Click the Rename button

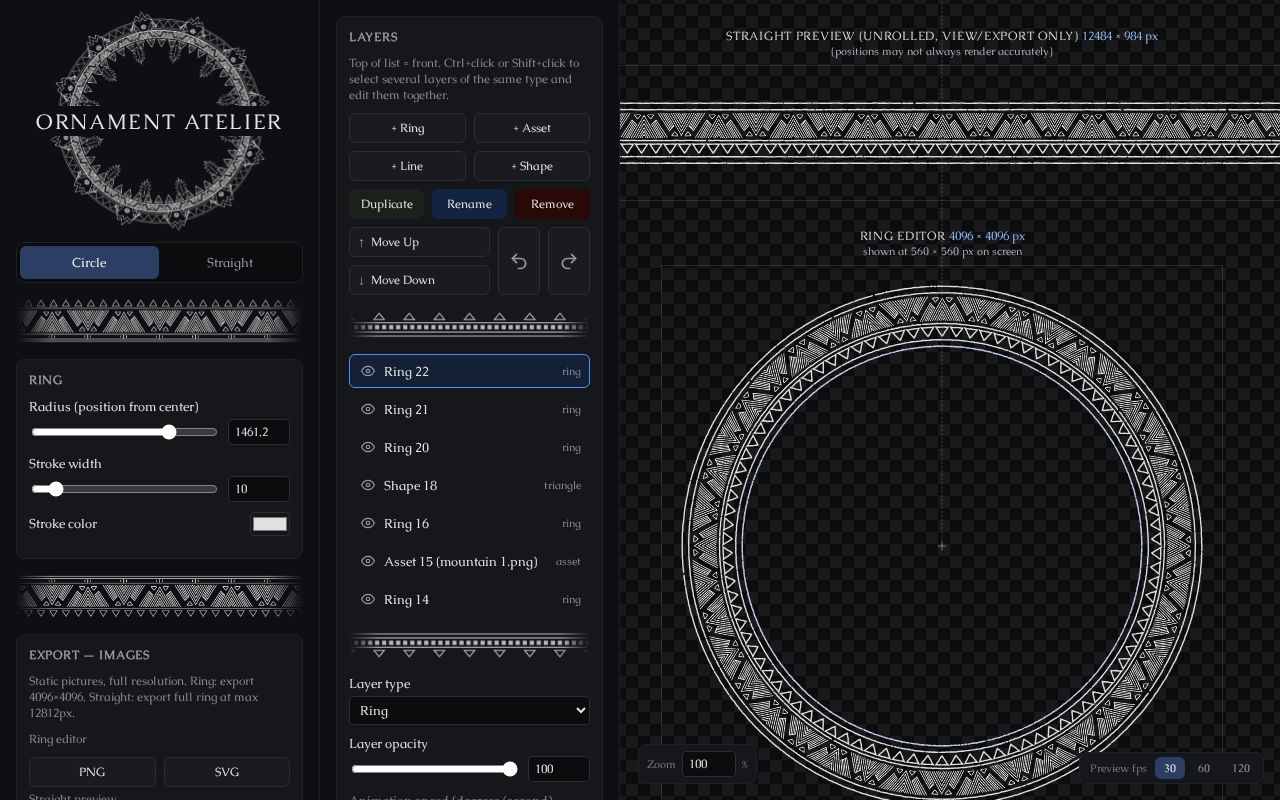[469, 204]
